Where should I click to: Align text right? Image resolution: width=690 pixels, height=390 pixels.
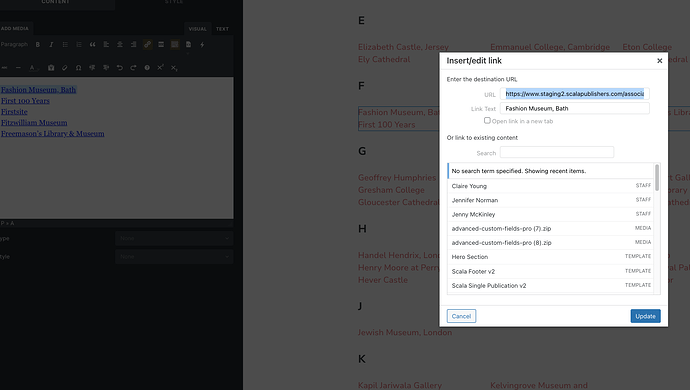pyautogui.click(x=133, y=44)
